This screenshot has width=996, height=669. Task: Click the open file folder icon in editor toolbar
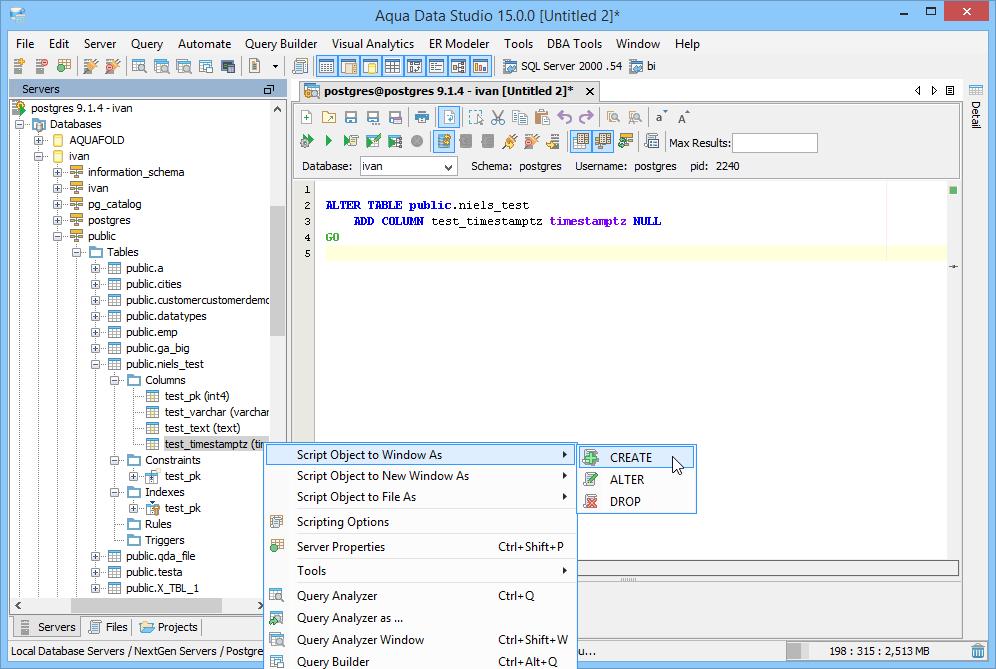coord(328,117)
